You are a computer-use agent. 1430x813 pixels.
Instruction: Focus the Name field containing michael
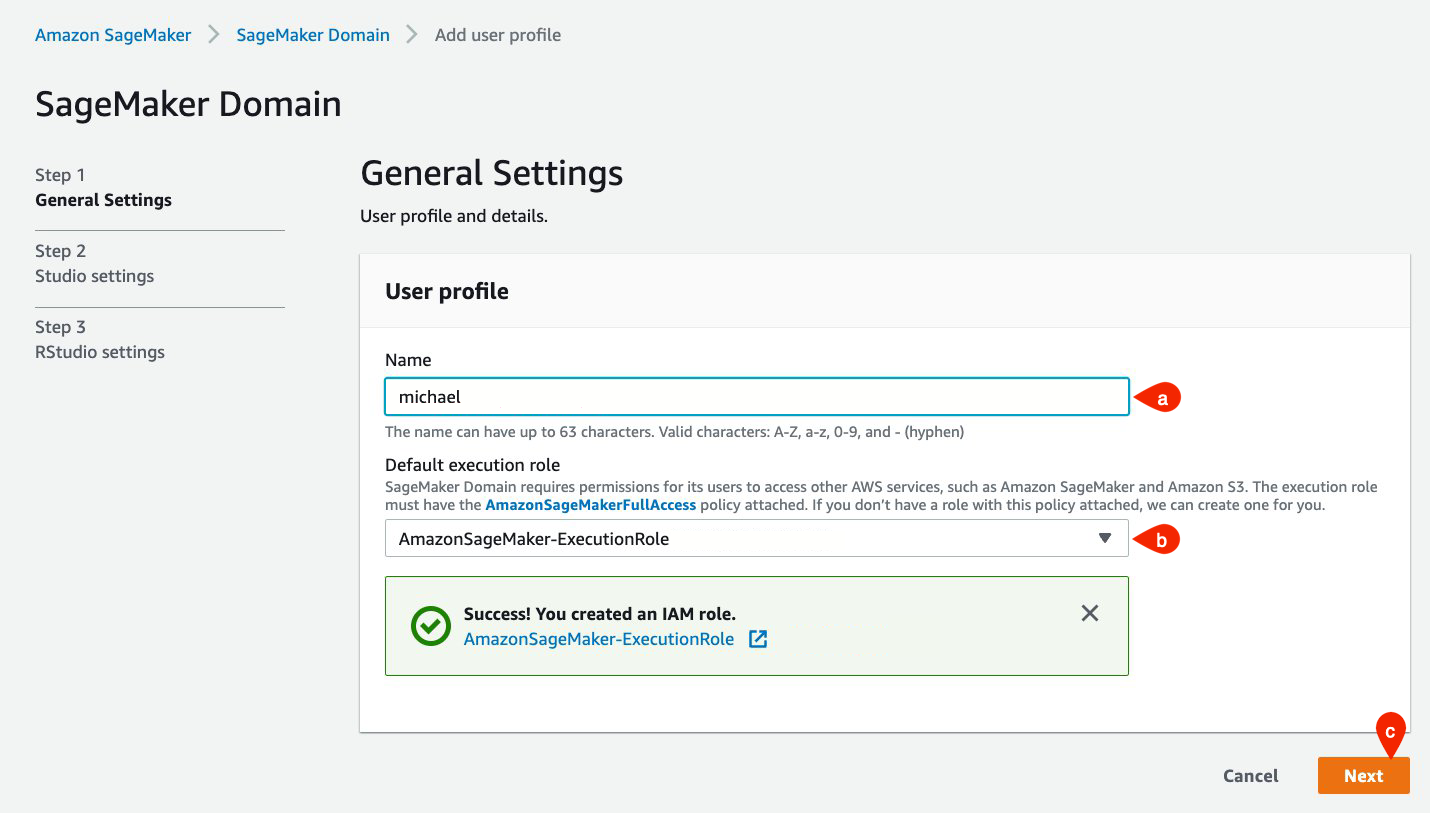[x=756, y=397]
